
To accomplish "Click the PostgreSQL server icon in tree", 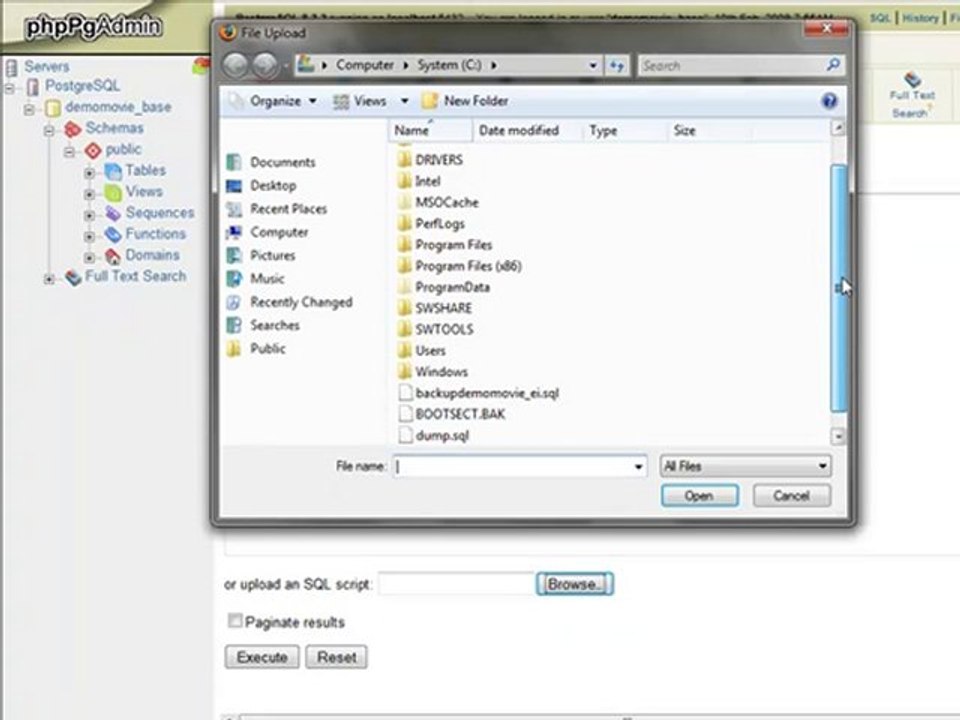I will click(x=32, y=87).
